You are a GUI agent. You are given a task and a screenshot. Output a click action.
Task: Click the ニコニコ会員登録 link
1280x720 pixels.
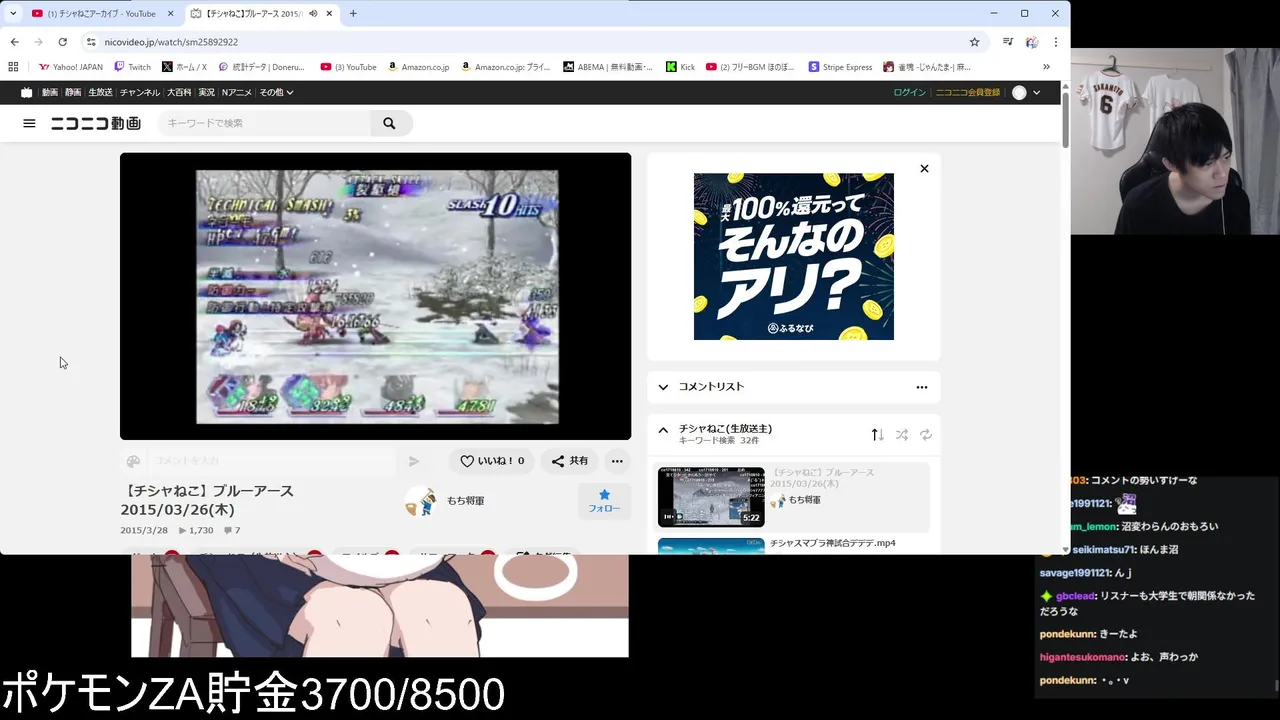tap(968, 92)
